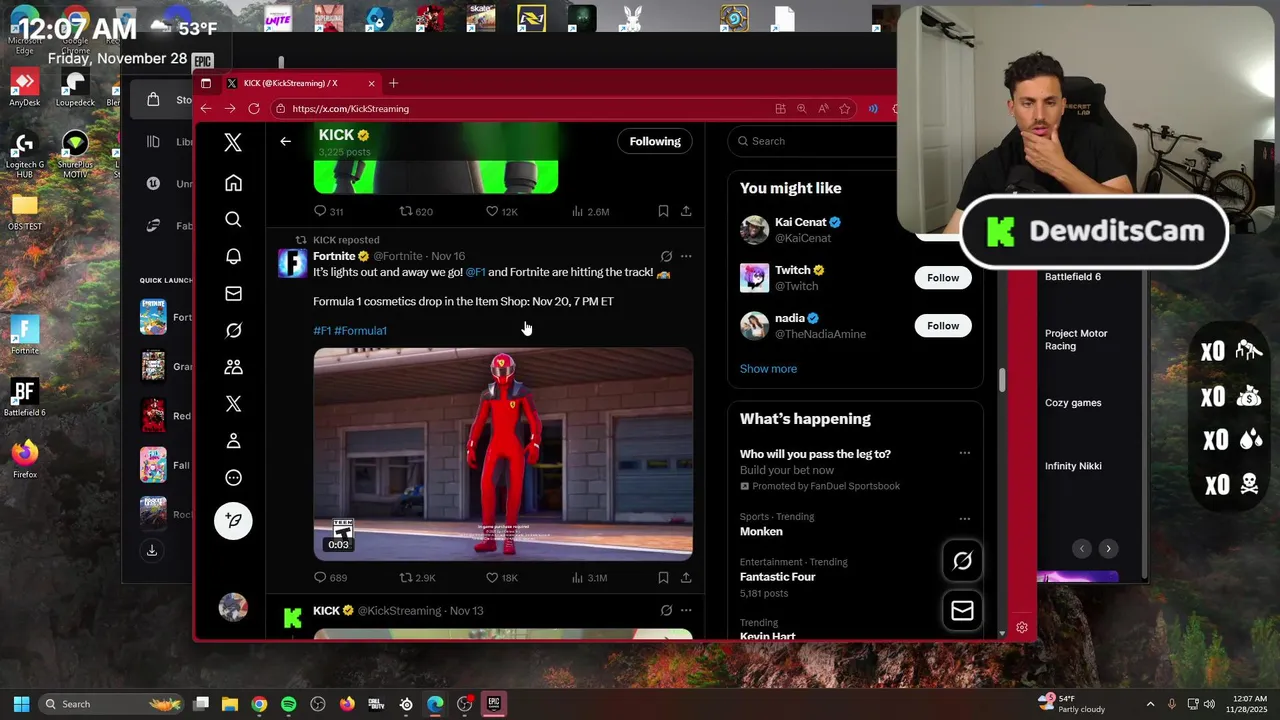This screenshot has height=720, width=1280.
Task: Go back using the profile header arrow
Action: pos(285,141)
